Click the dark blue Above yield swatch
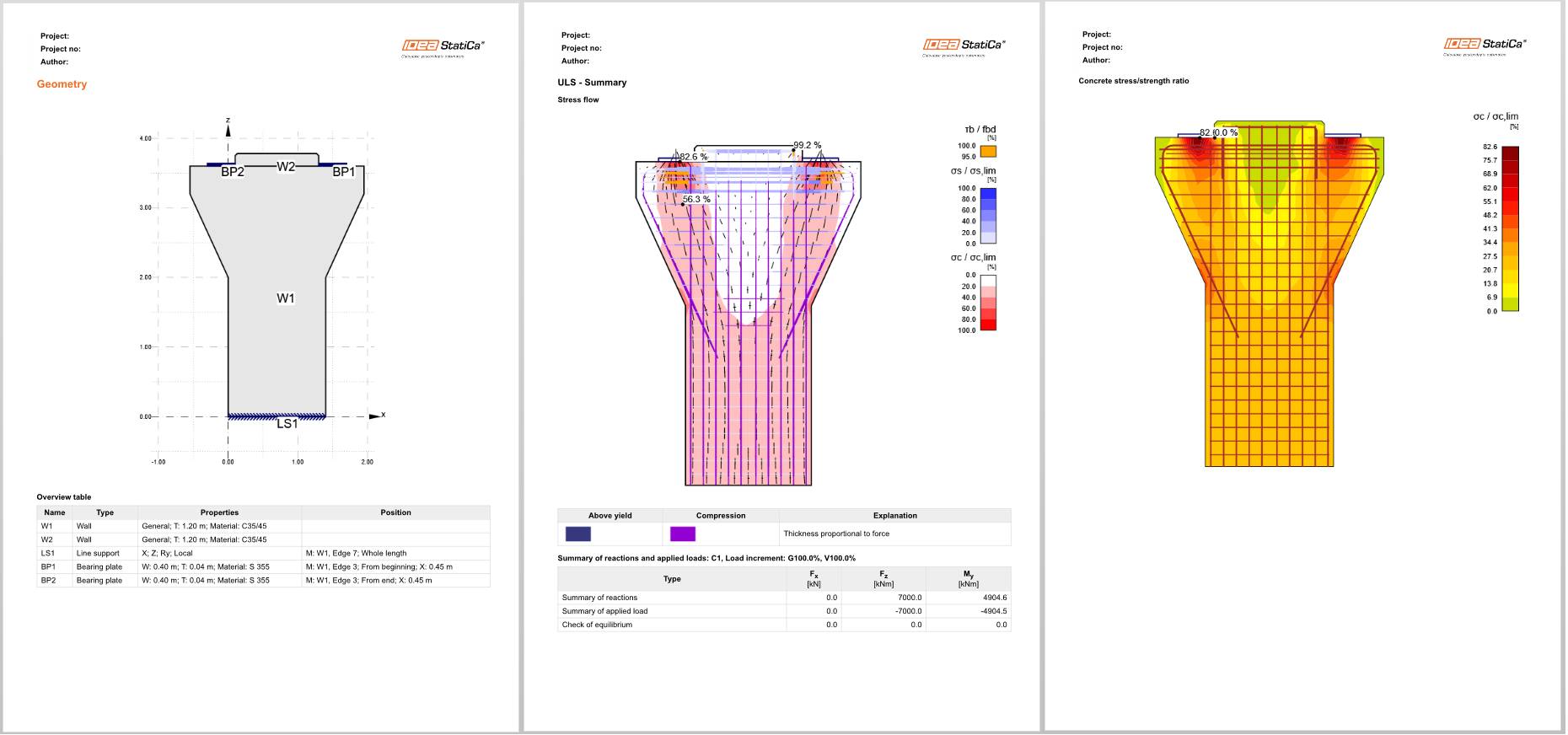1568x735 pixels. [x=577, y=534]
